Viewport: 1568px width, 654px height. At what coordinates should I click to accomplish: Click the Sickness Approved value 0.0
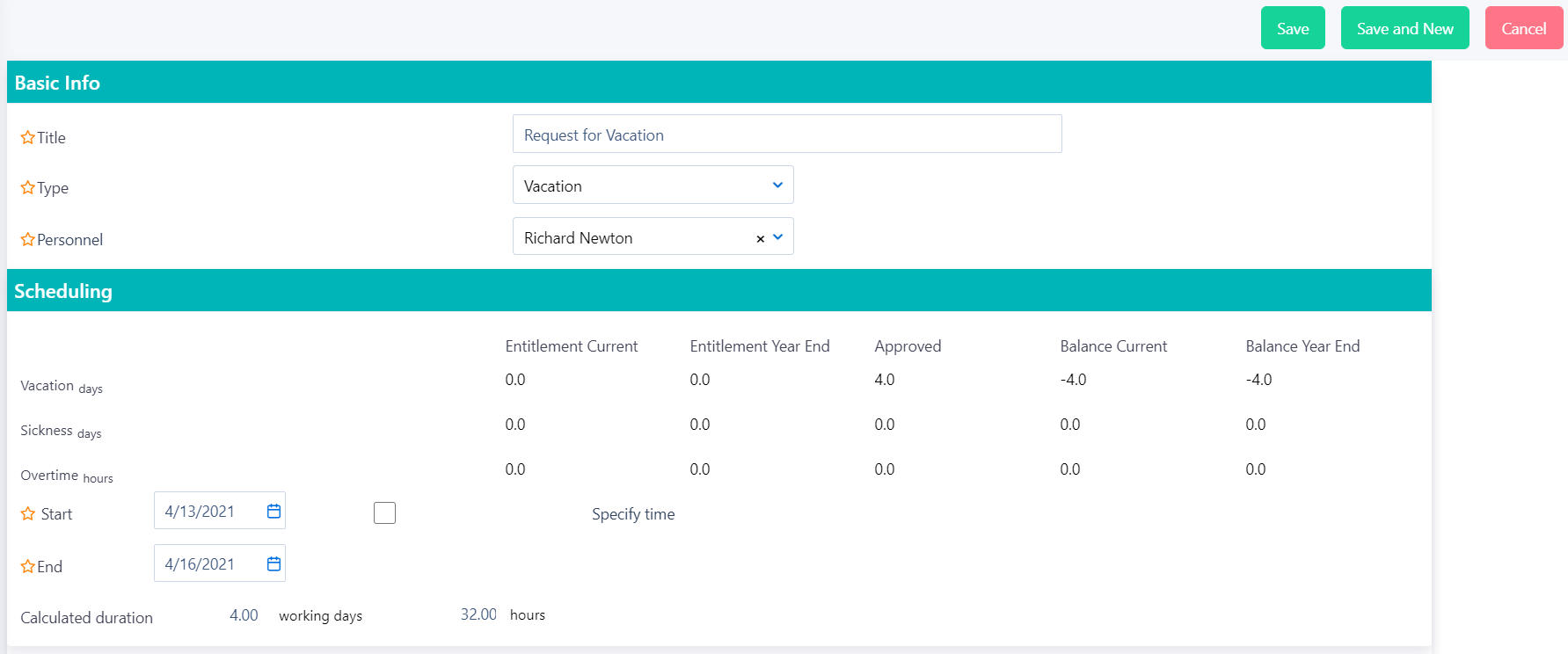pyautogui.click(x=885, y=425)
